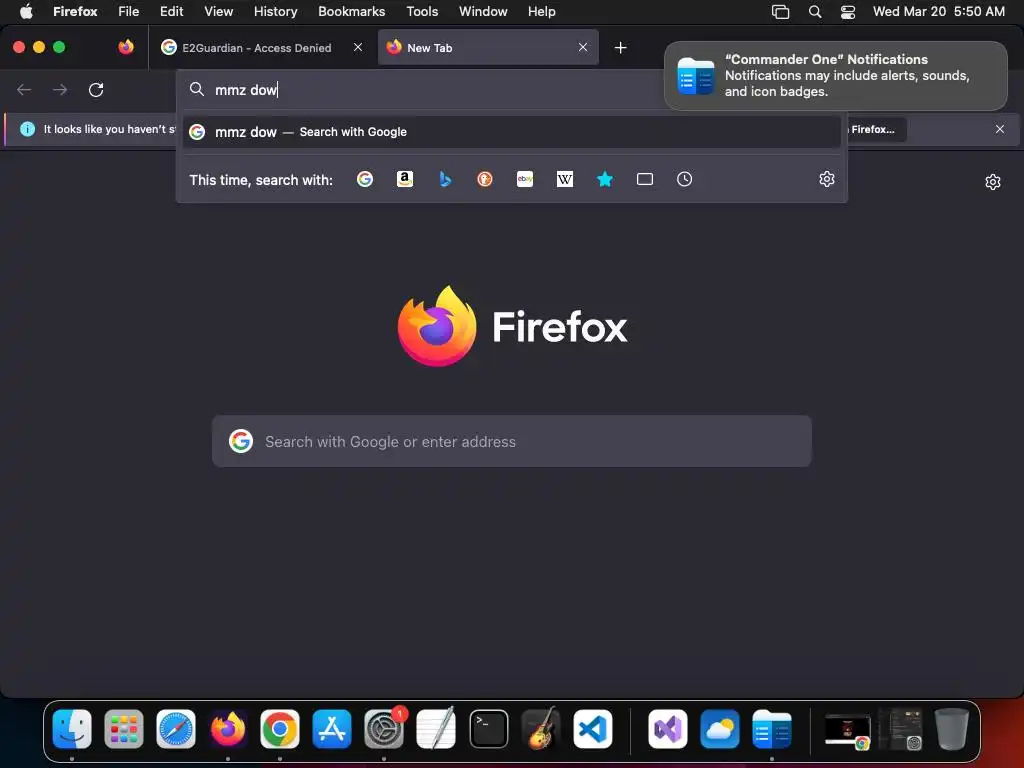Open Finder from the Dock
Image resolution: width=1024 pixels, height=768 pixels.
pos(72,729)
